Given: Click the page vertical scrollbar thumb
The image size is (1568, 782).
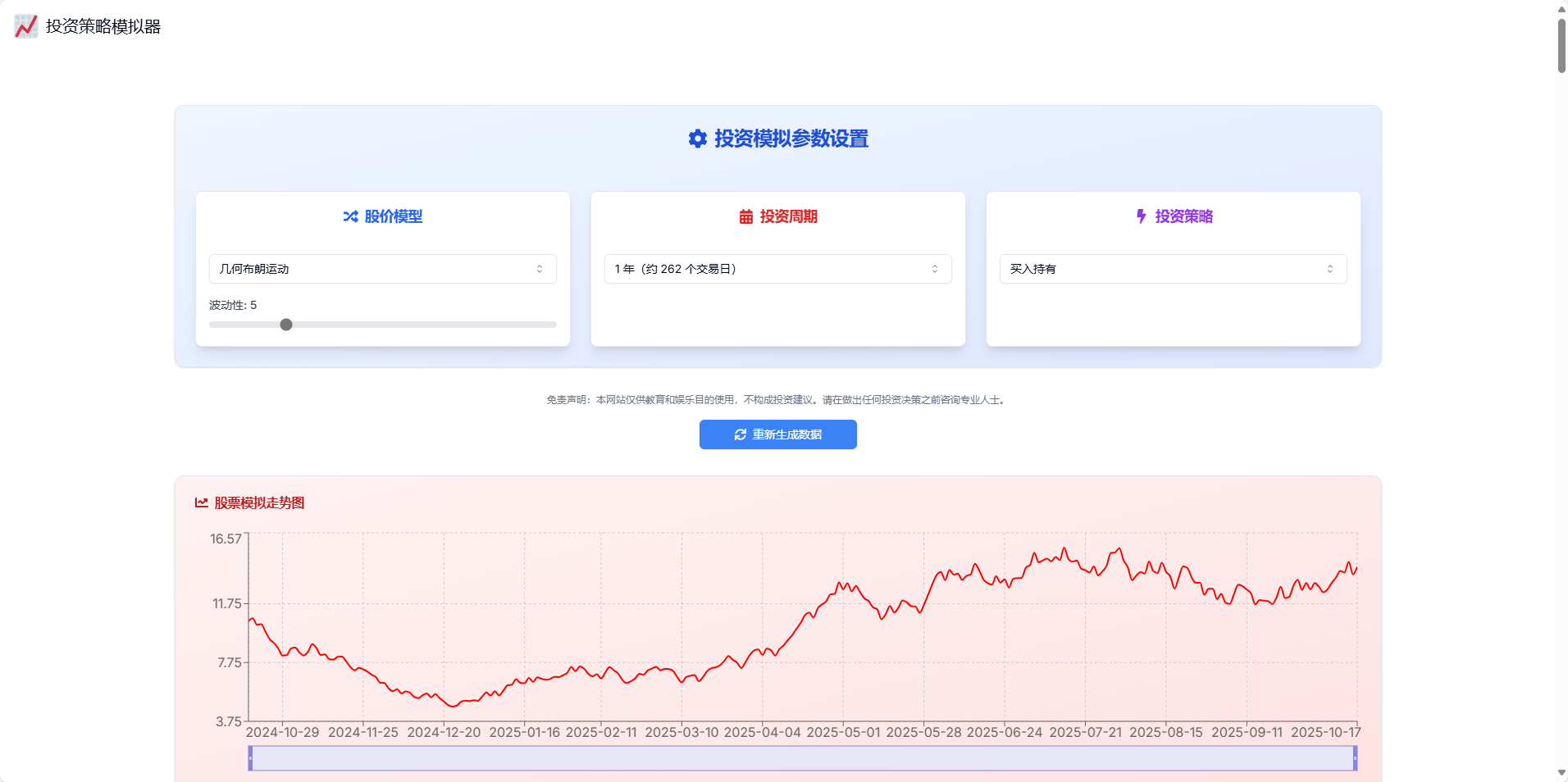Looking at the screenshot, I should tap(1561, 45).
